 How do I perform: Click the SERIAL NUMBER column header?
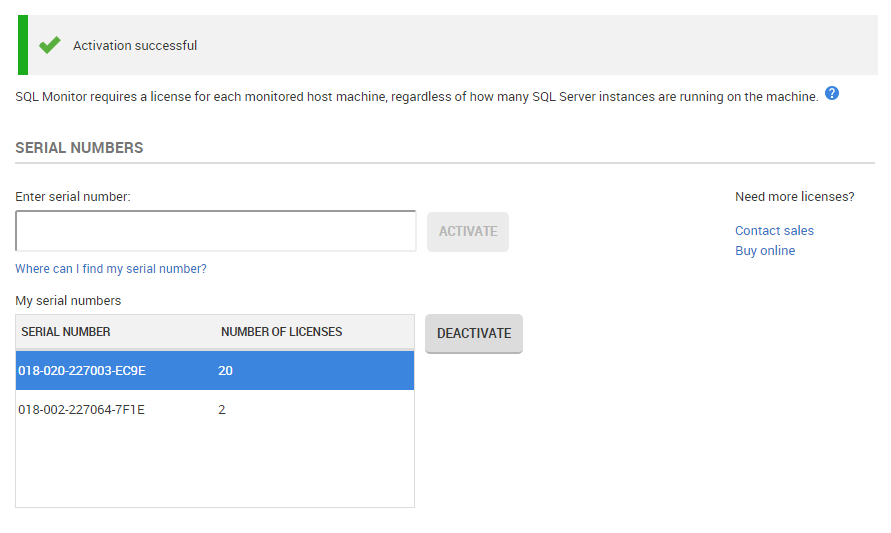click(x=66, y=332)
